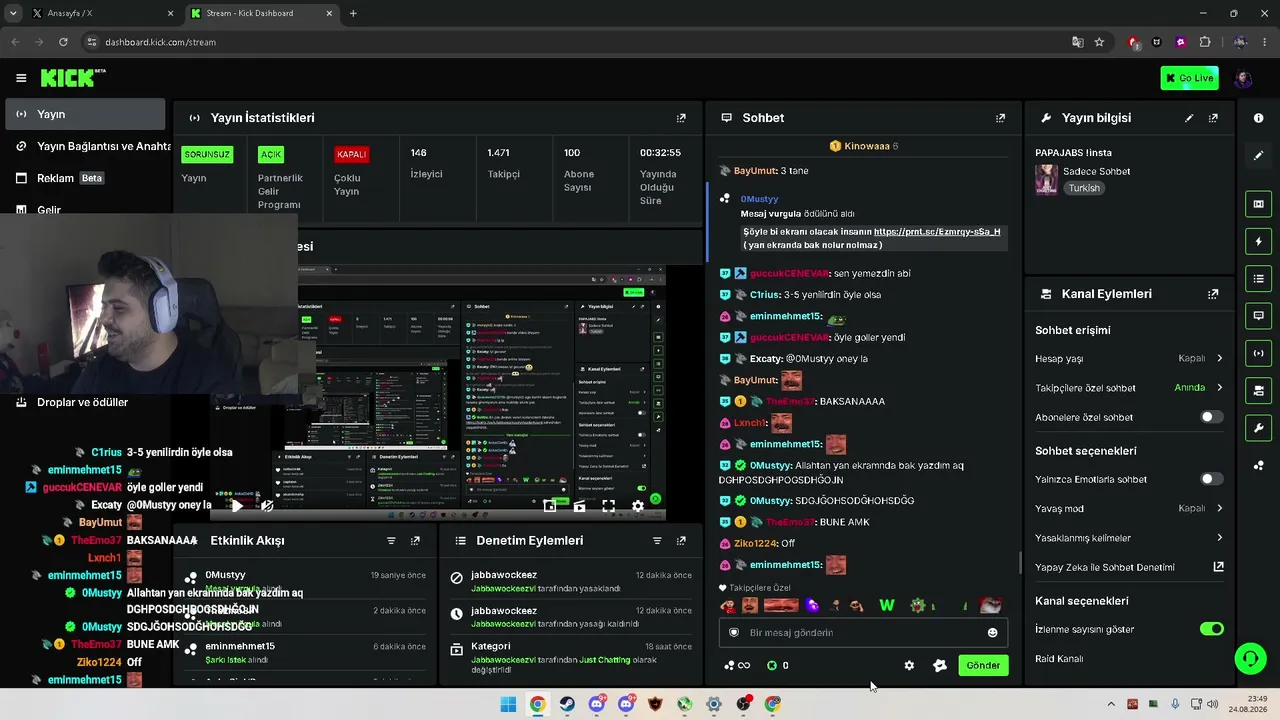Pop out the Kanal Eylemleri panel

click(1213, 294)
